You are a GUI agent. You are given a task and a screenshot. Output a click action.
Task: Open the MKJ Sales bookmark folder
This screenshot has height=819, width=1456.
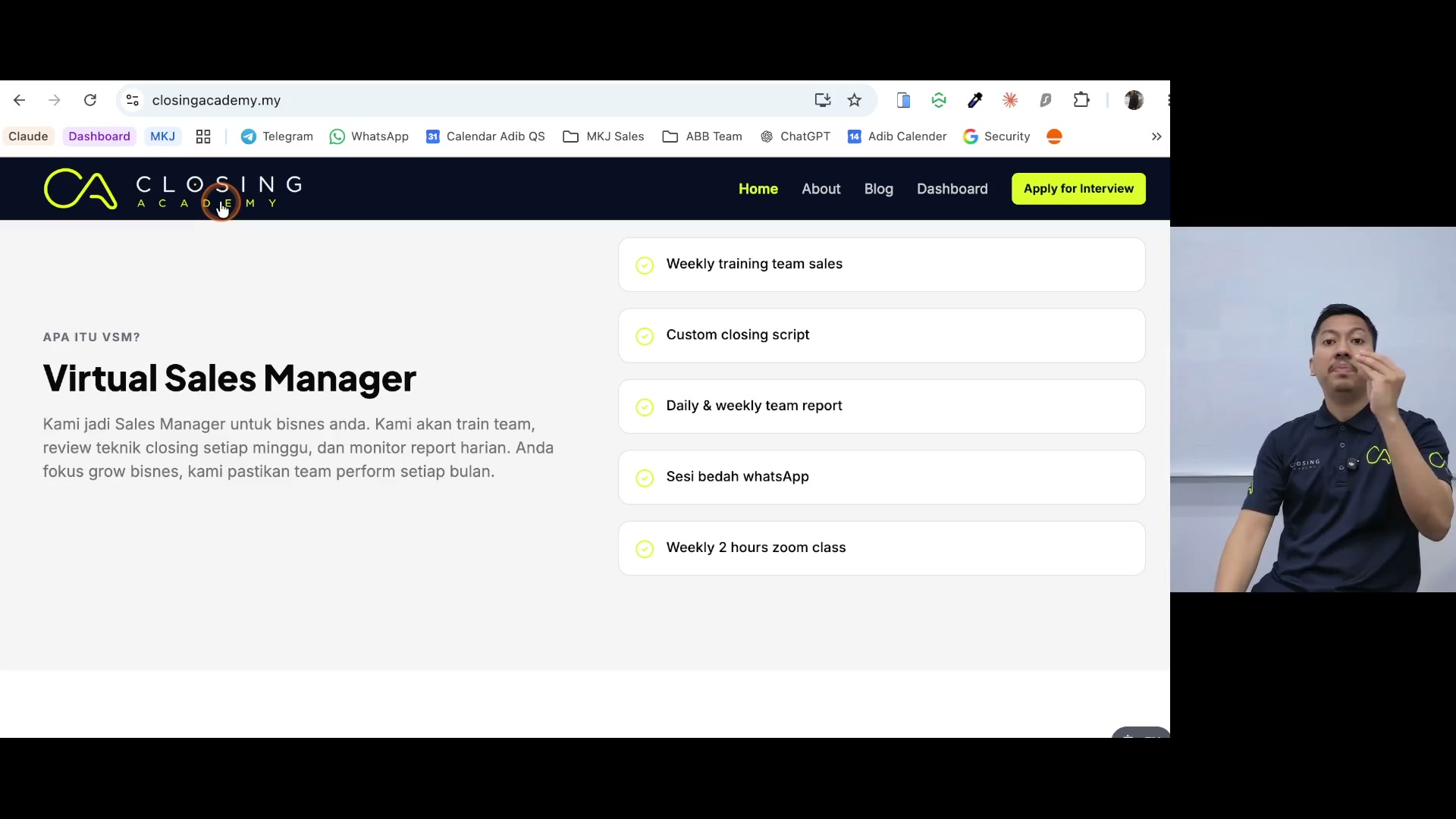click(x=604, y=136)
